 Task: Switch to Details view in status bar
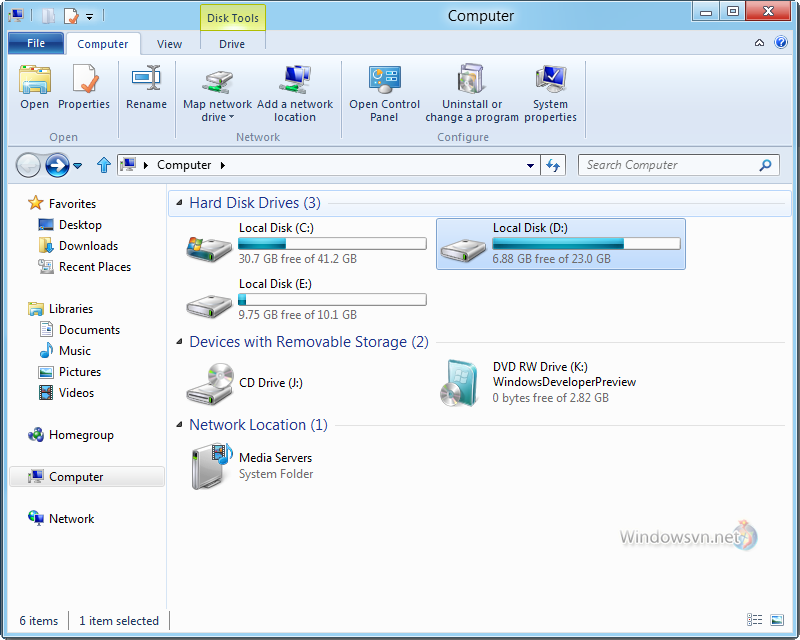(x=754, y=620)
